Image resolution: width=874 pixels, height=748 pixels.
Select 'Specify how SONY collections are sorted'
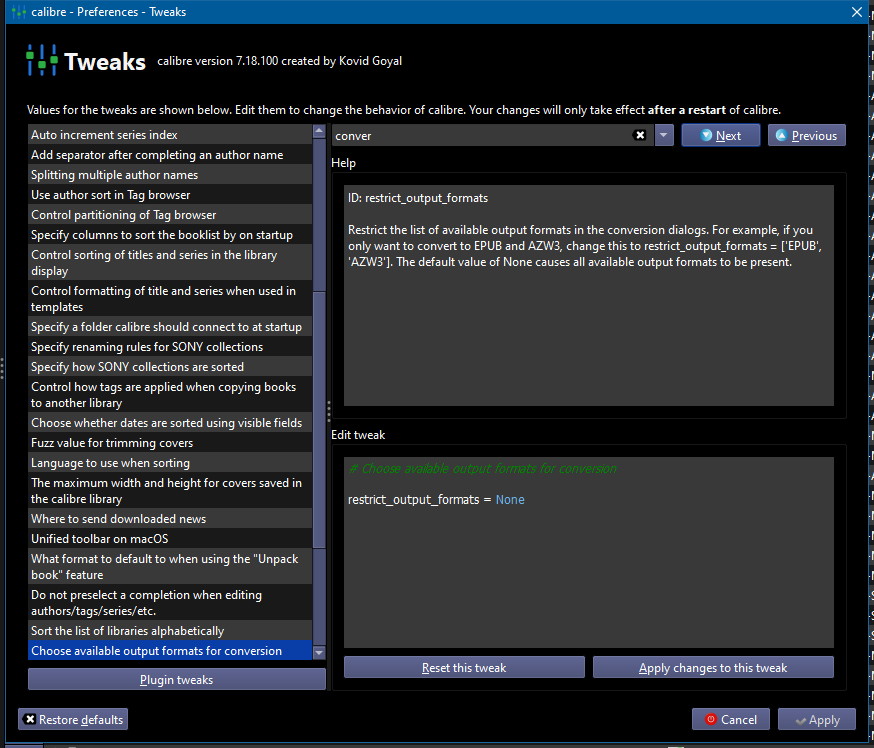(170, 367)
